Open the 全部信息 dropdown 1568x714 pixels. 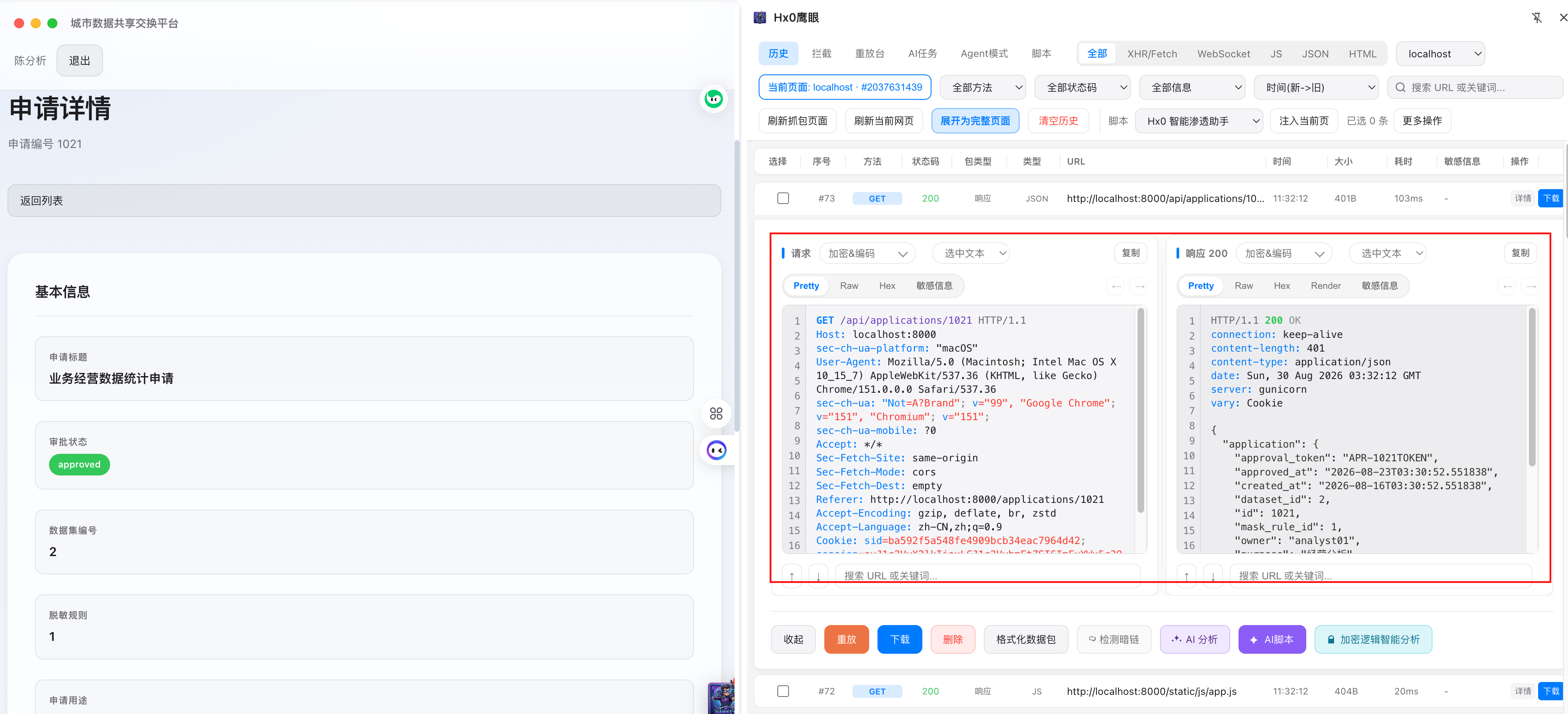[x=1192, y=88]
